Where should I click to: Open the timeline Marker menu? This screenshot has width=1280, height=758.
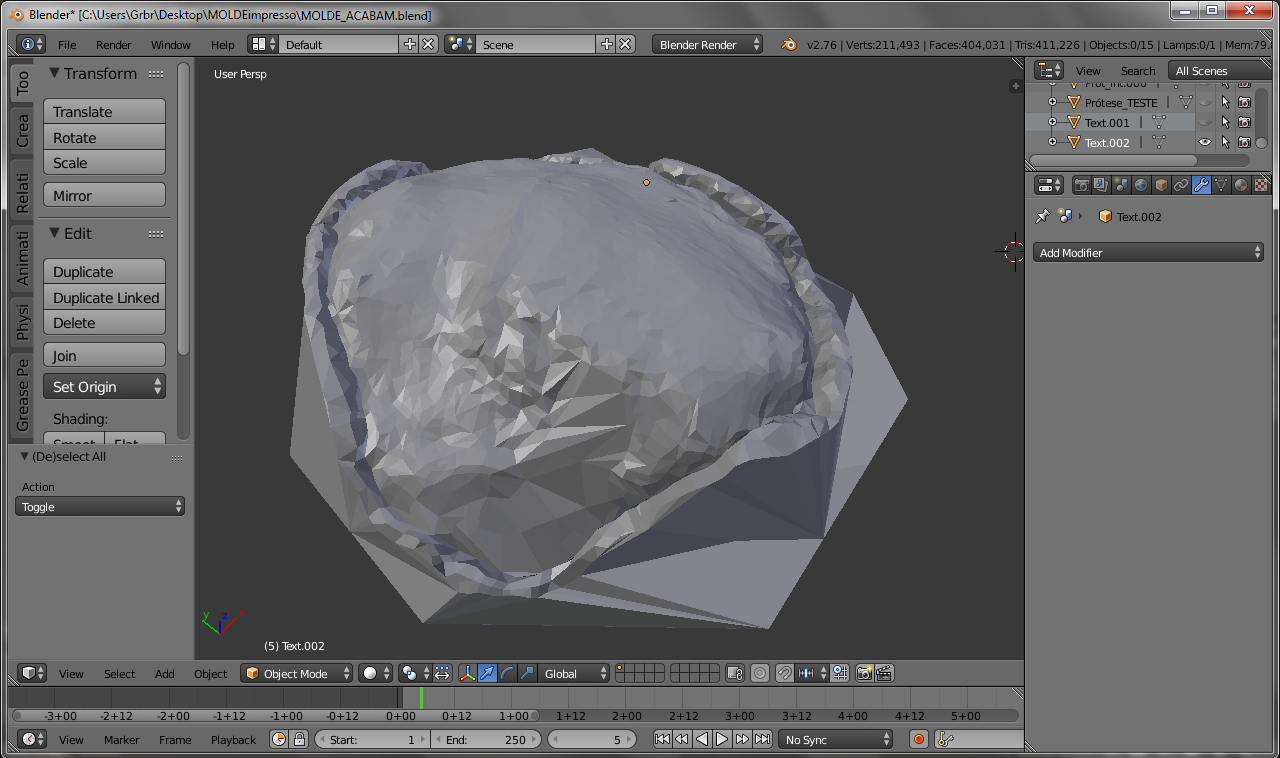click(x=122, y=740)
